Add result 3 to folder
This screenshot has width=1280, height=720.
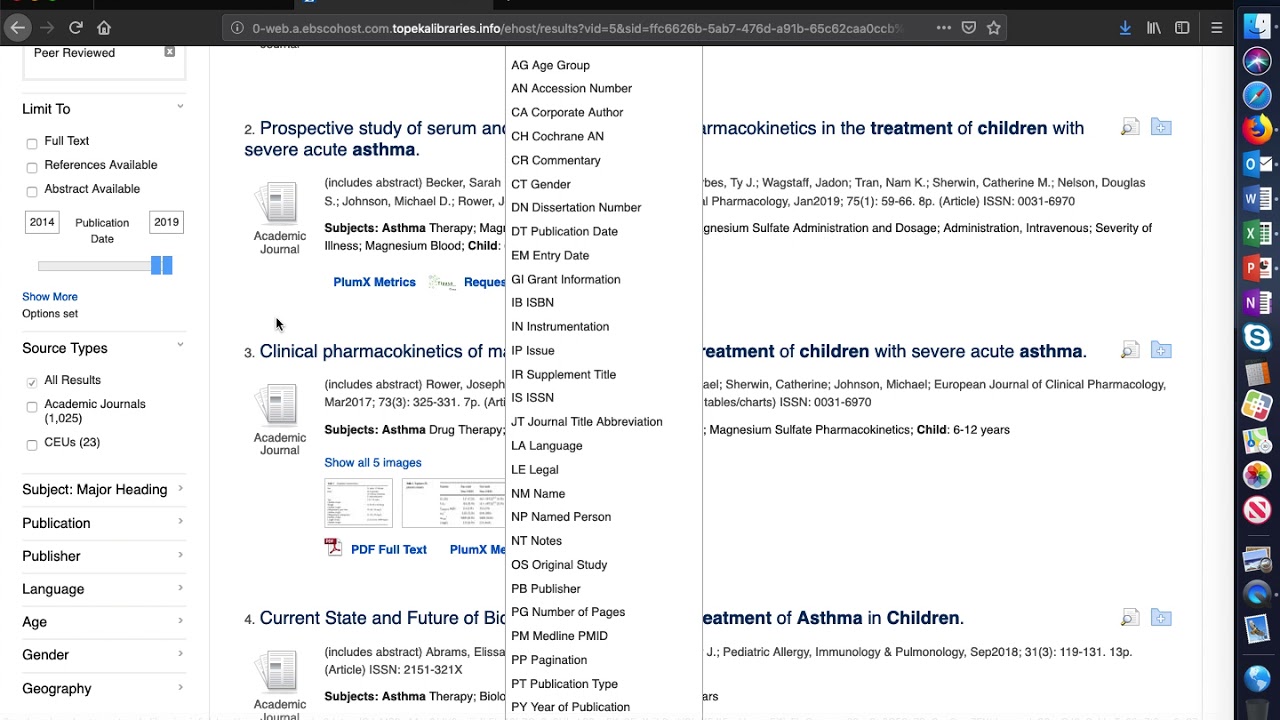click(1161, 351)
